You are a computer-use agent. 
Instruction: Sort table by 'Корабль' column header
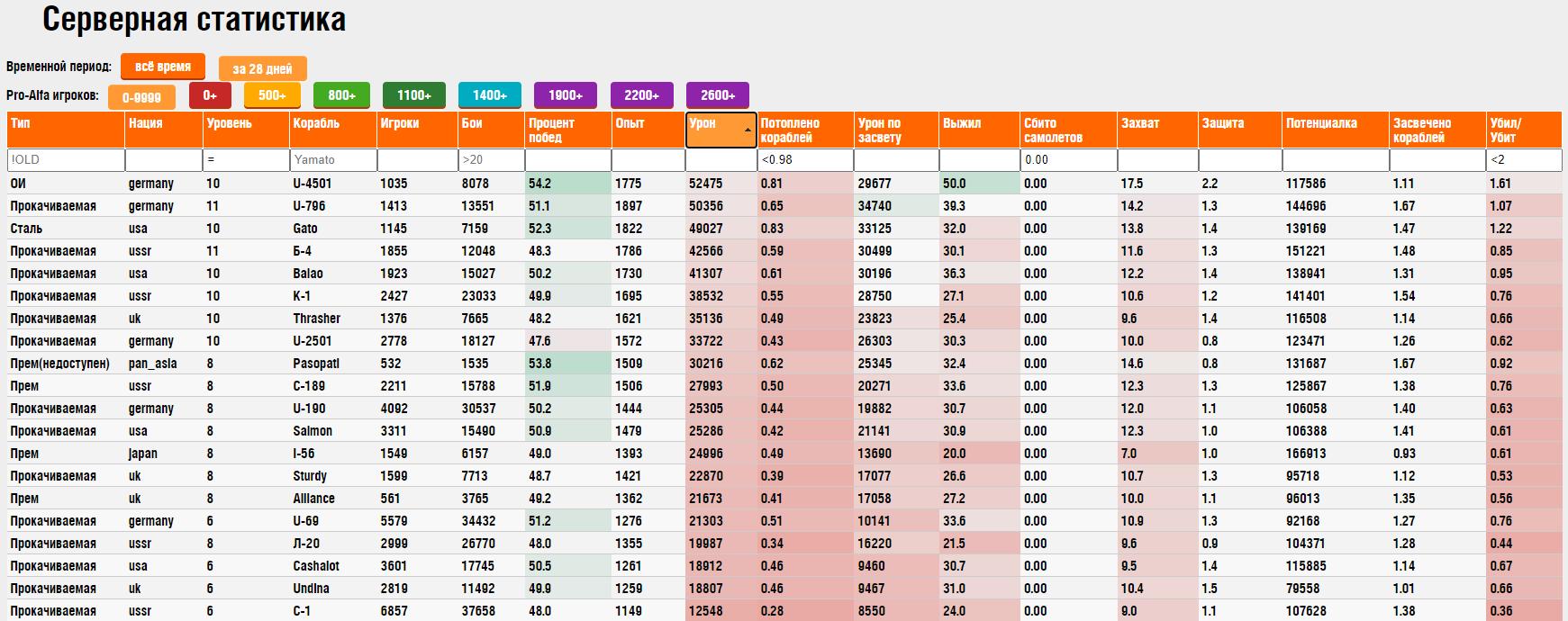(333, 130)
